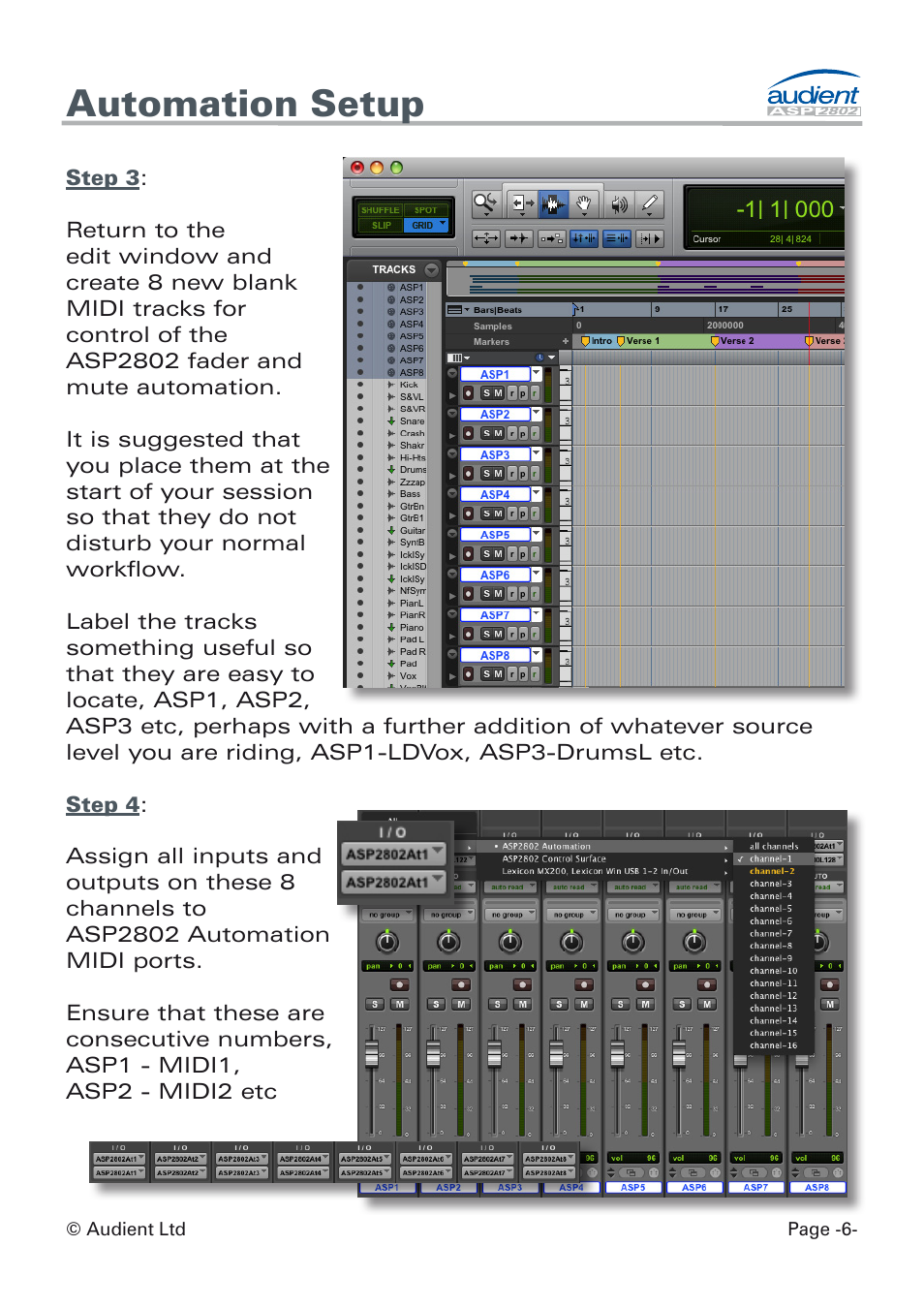Select Bass in the Tracks list

410,494
